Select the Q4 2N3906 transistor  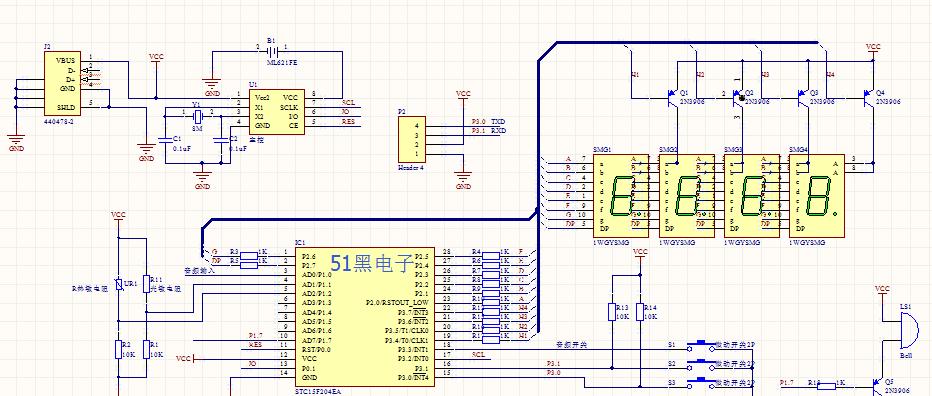pos(869,98)
